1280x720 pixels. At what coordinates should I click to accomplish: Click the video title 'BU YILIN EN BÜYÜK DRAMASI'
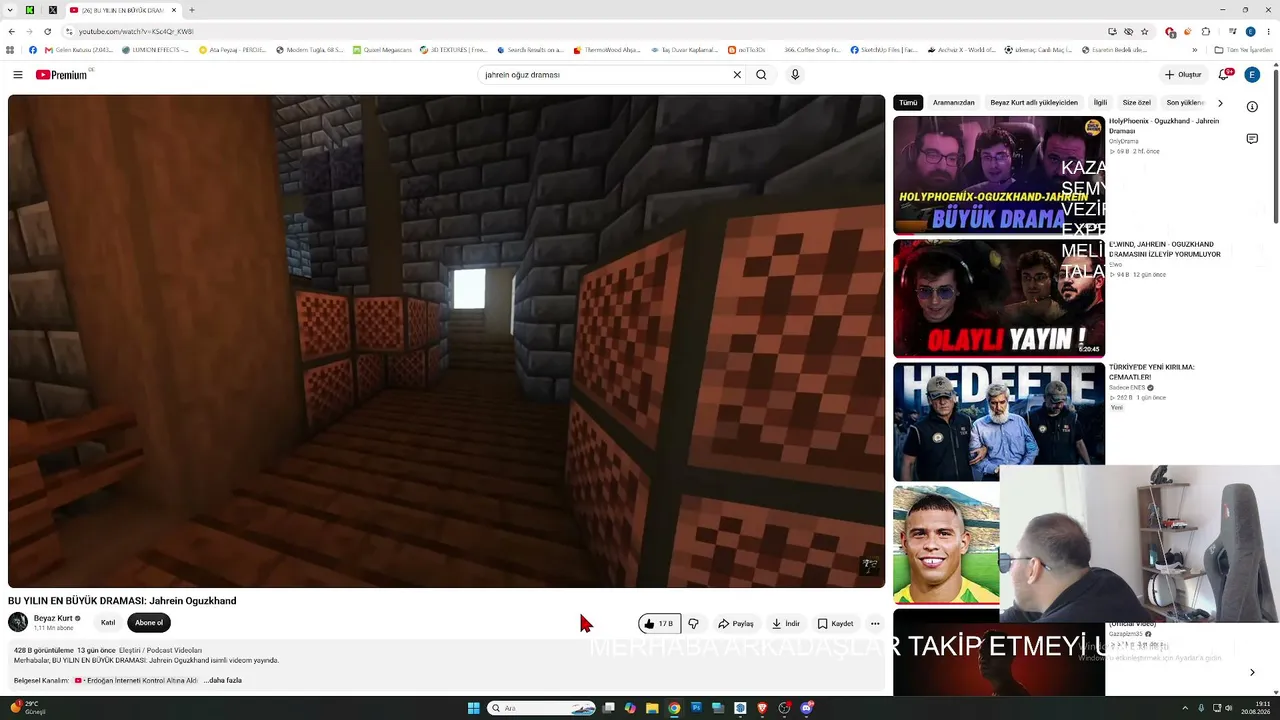[122, 601]
